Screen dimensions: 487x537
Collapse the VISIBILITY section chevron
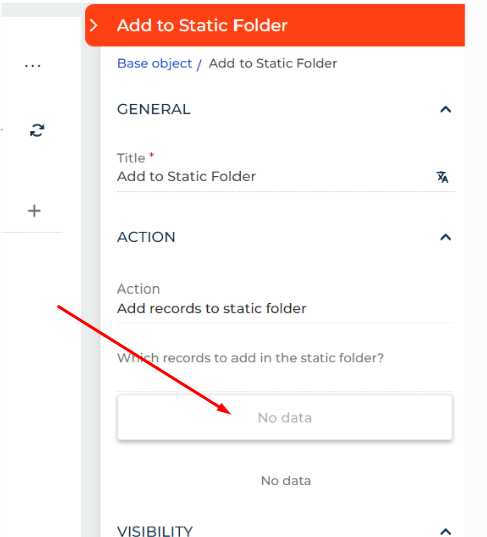coord(446,531)
